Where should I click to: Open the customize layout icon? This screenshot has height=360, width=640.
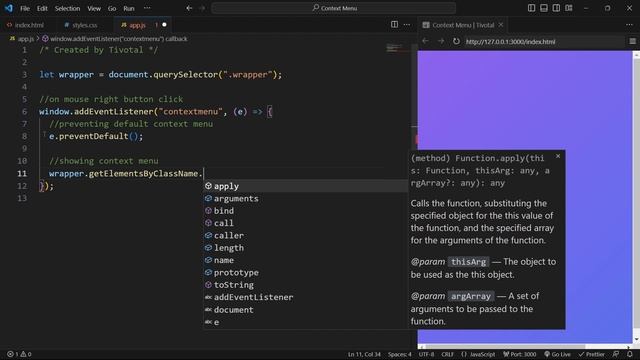(569, 8)
